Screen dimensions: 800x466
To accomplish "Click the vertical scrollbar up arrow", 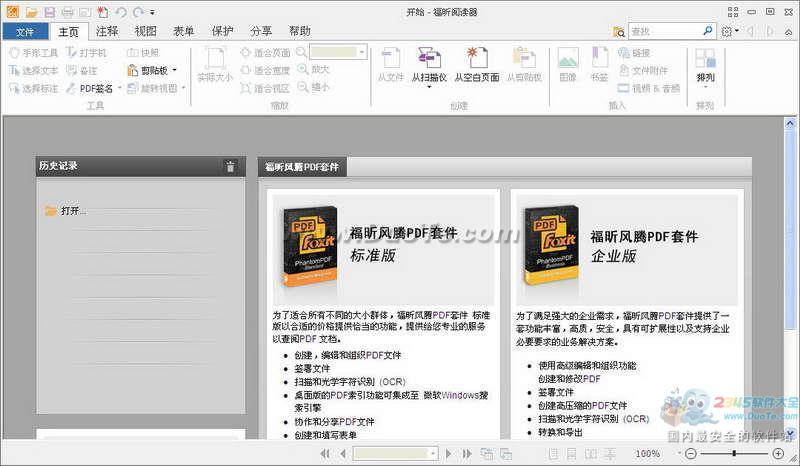I will tap(790, 124).
